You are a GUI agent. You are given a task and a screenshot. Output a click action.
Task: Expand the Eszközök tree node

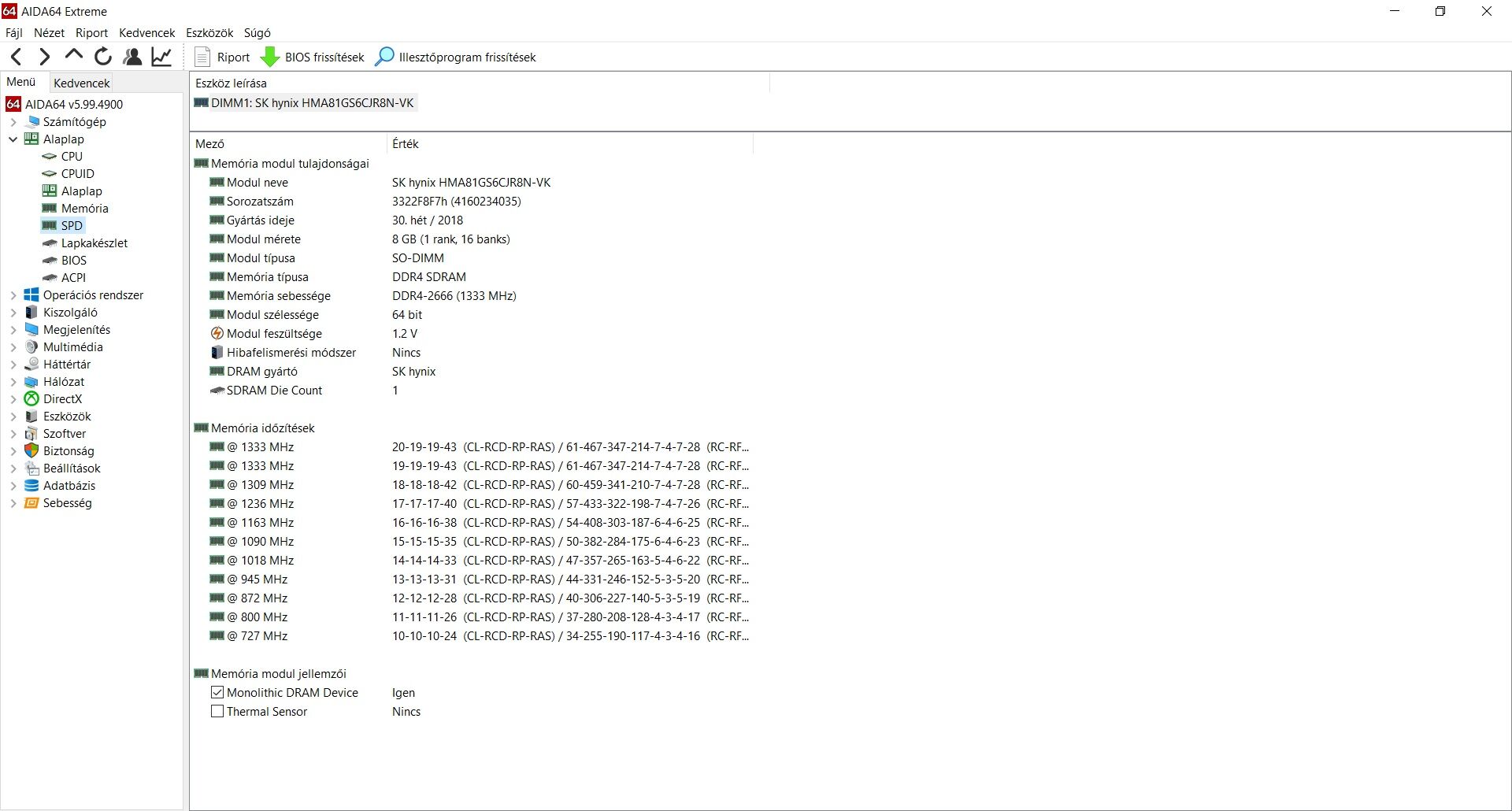(x=13, y=417)
